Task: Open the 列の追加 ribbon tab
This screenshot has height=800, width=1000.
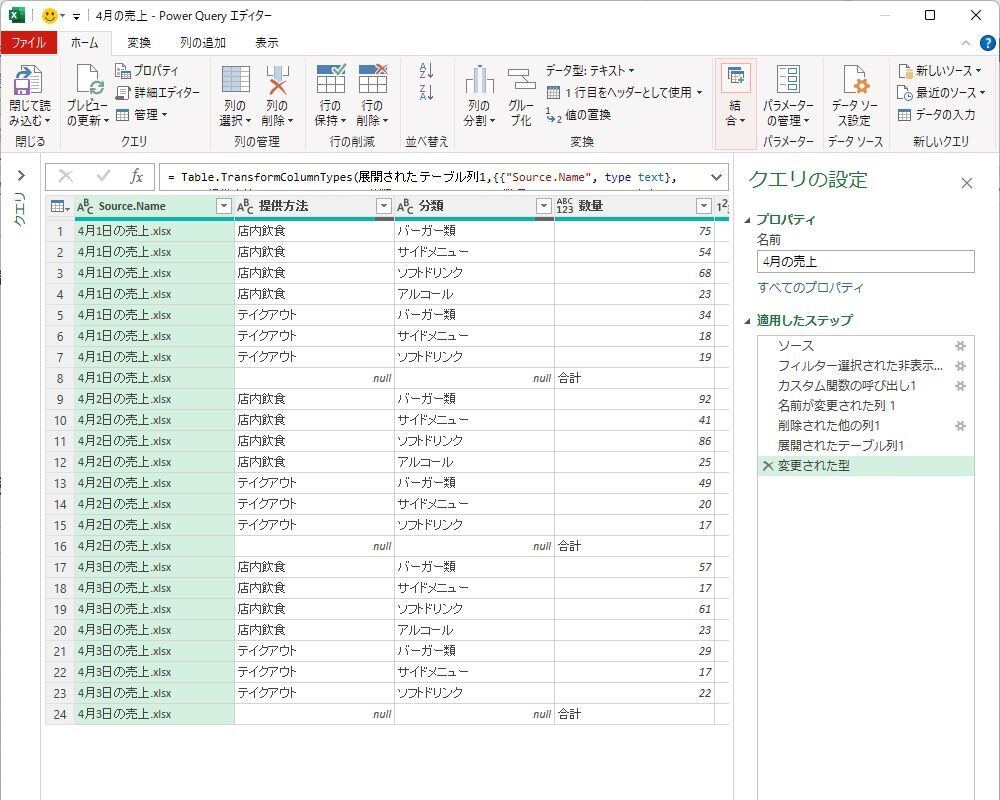Action: (x=202, y=43)
